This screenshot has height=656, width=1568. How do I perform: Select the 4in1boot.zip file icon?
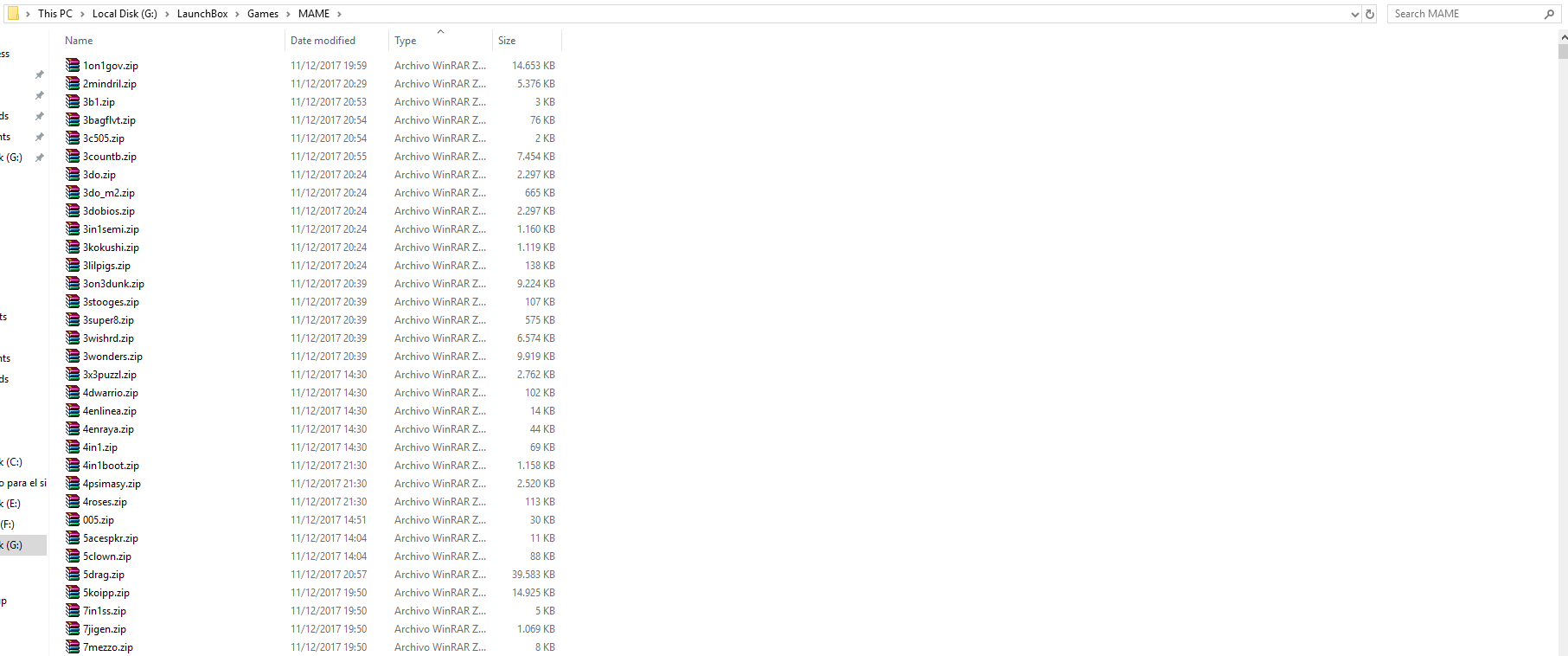pyautogui.click(x=73, y=465)
